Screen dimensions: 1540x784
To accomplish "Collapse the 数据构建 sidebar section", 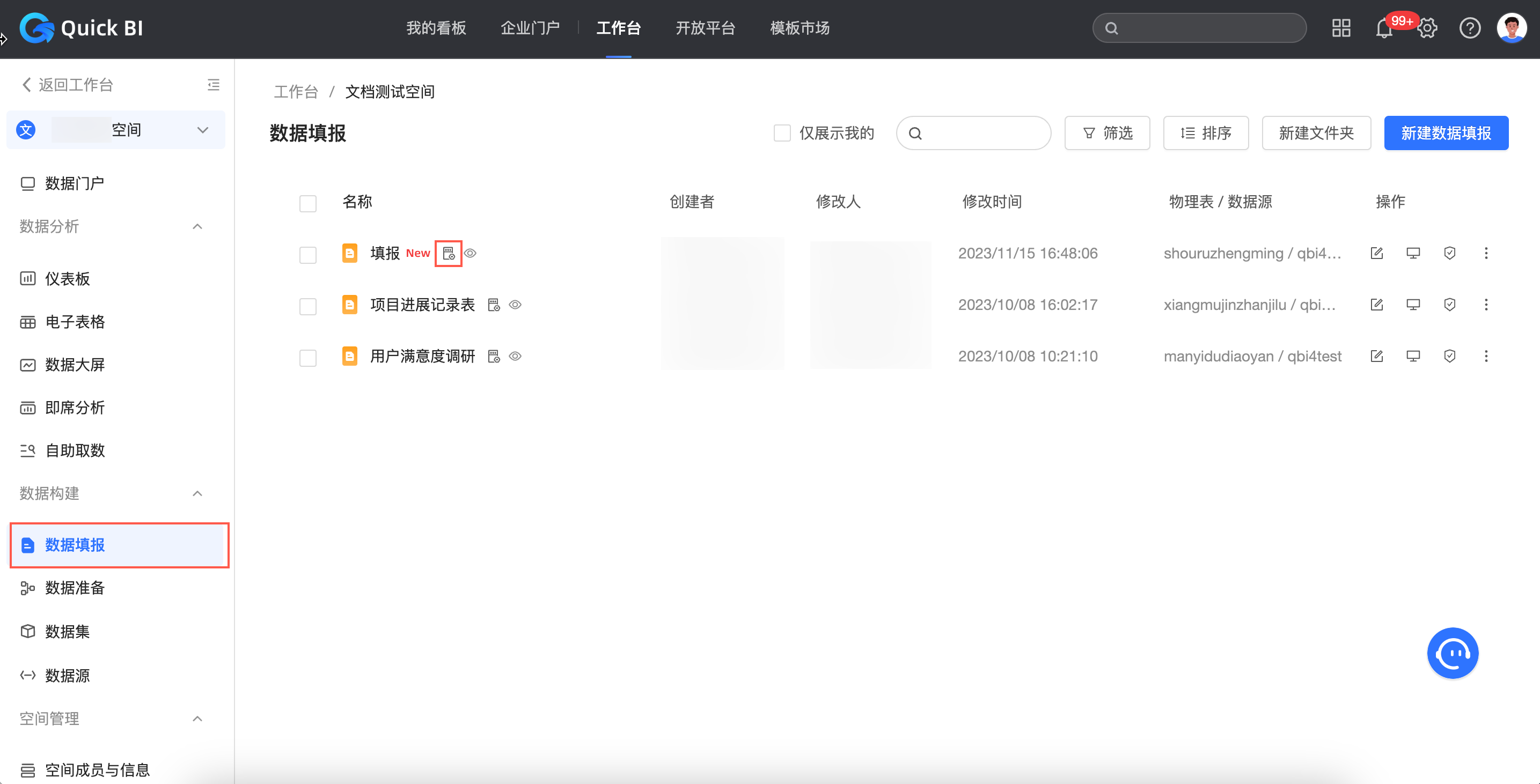I will pyautogui.click(x=197, y=493).
